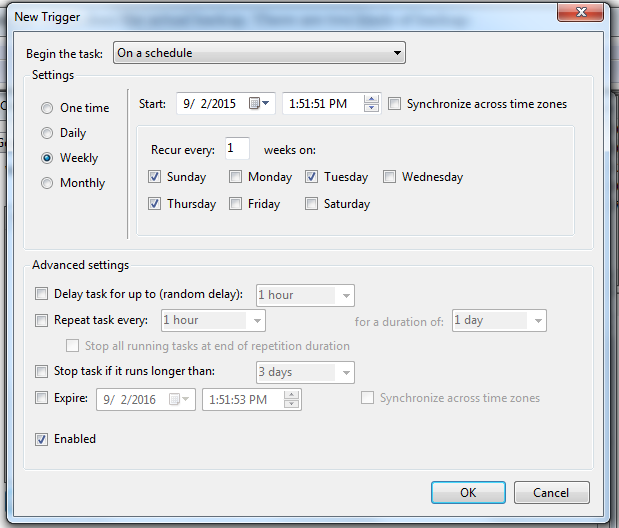Enable Delay task for up to random delay
The image size is (619, 528).
pyautogui.click(x=41, y=294)
